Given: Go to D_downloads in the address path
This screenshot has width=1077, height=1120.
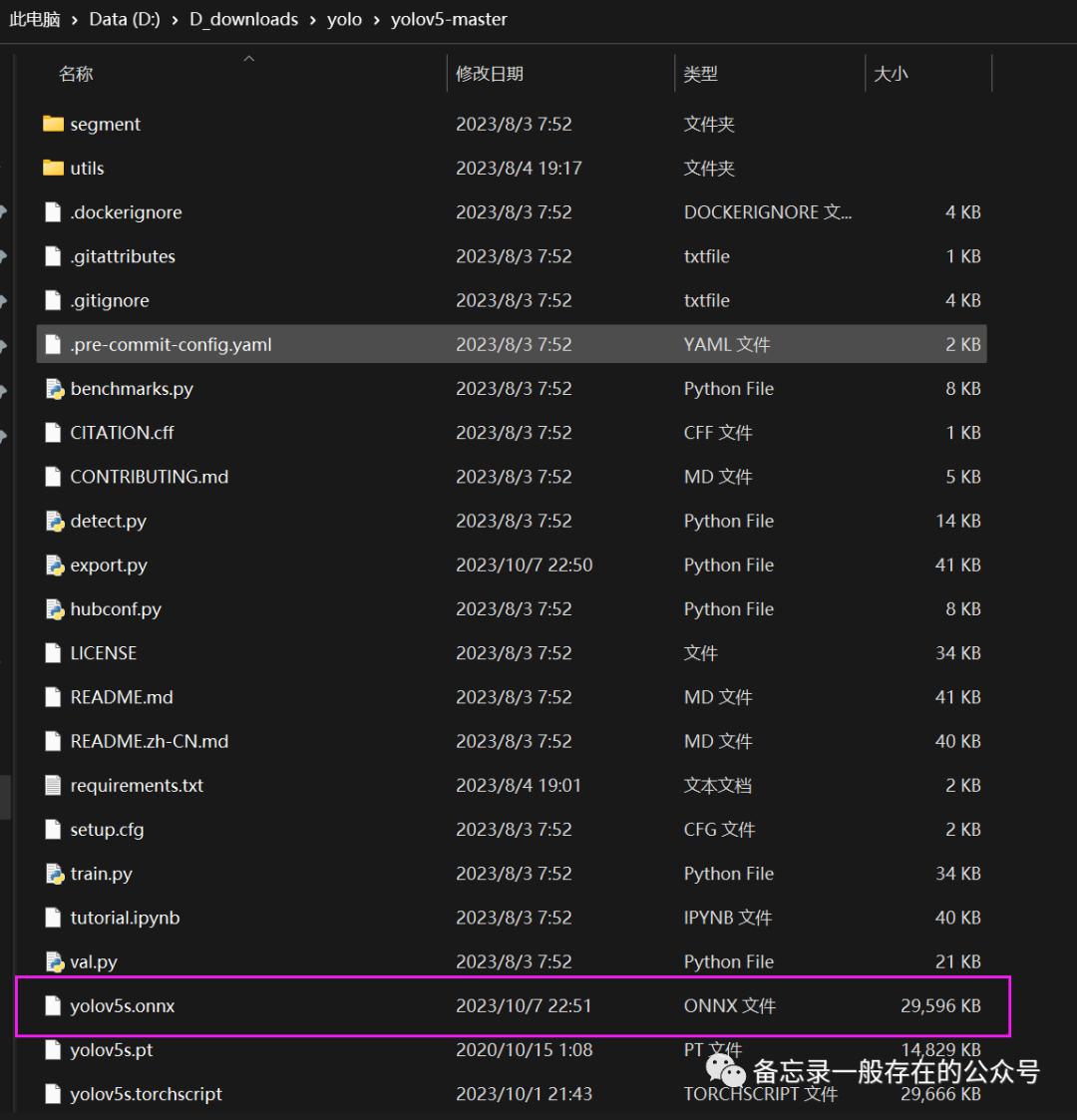Looking at the screenshot, I should point(243,19).
